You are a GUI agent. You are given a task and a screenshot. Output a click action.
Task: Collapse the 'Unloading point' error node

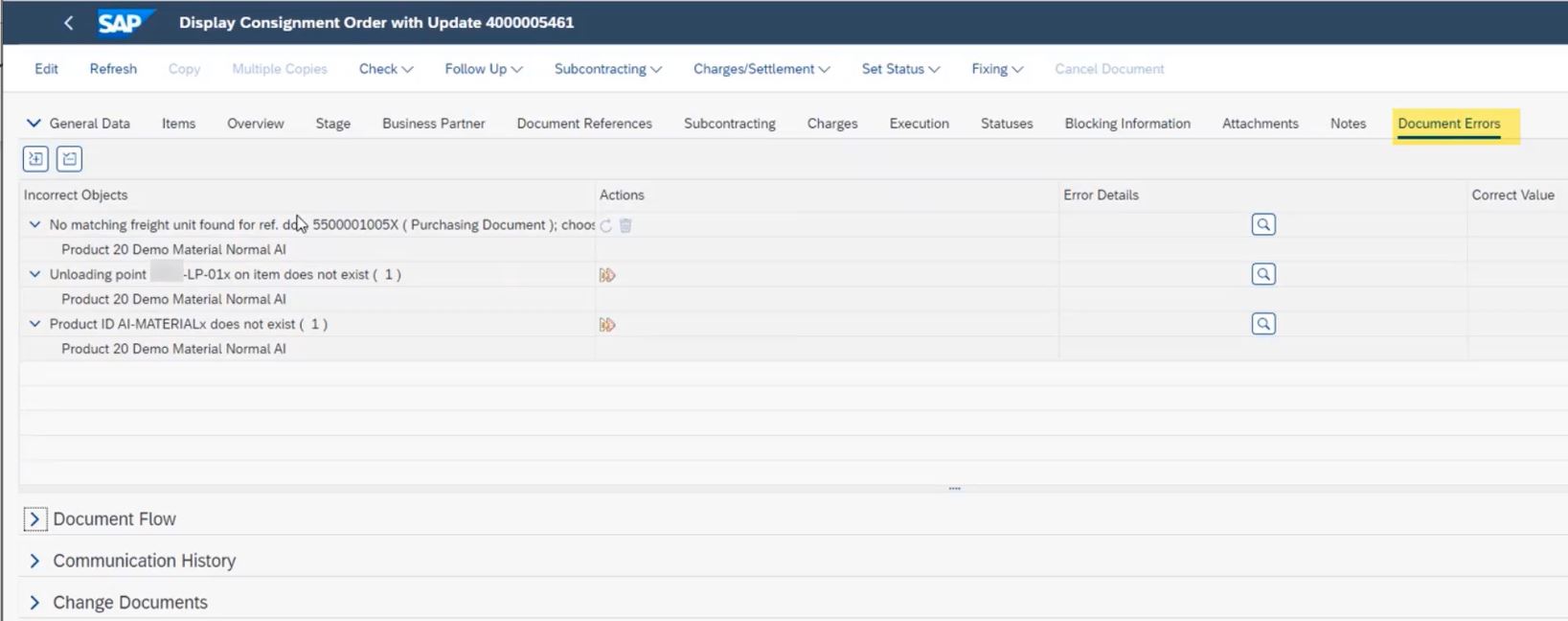click(35, 274)
